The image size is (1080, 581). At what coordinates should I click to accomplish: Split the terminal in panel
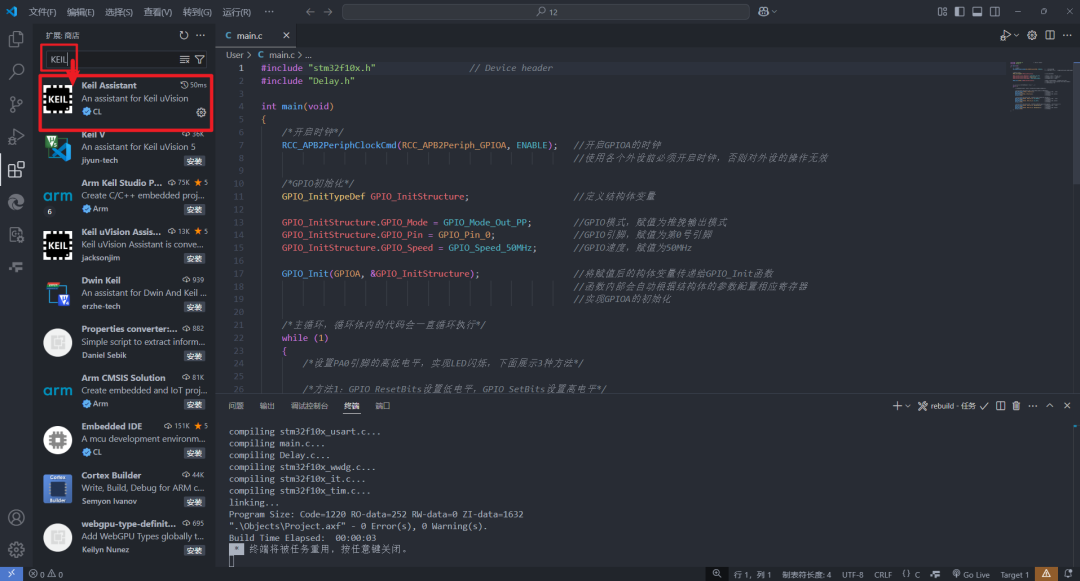coord(1001,406)
